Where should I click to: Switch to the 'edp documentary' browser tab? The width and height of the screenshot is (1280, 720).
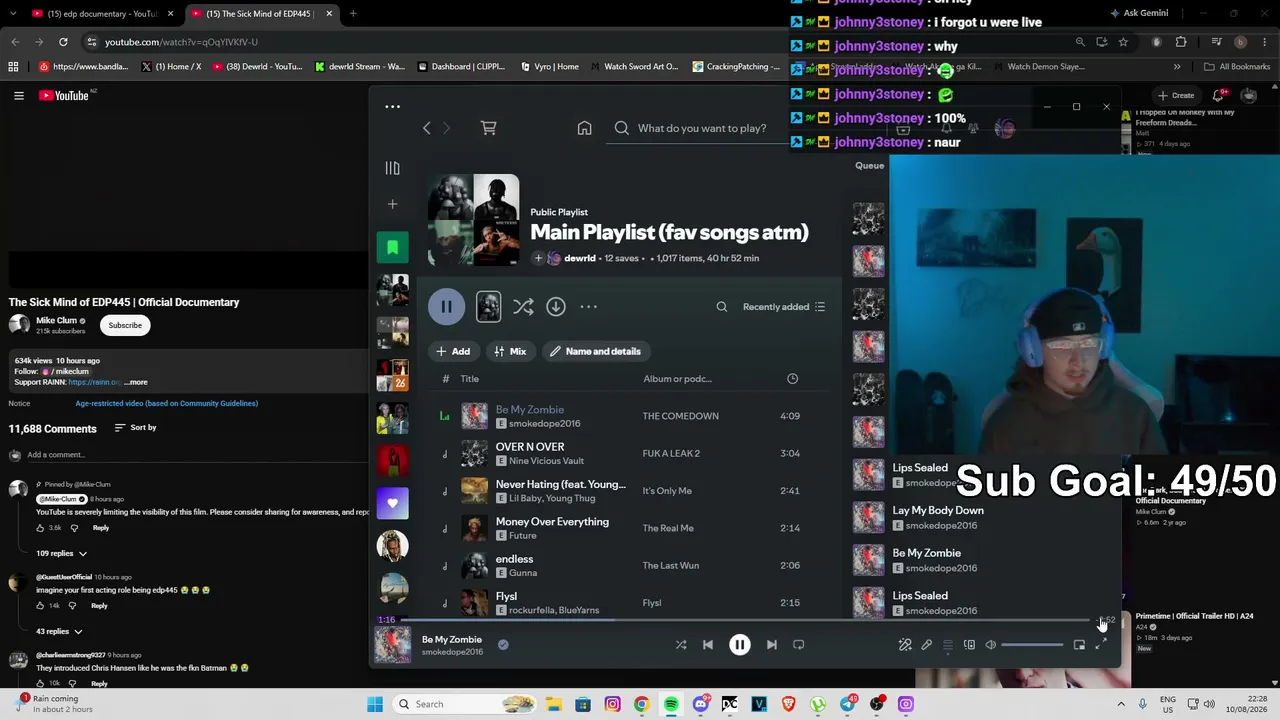click(x=103, y=14)
